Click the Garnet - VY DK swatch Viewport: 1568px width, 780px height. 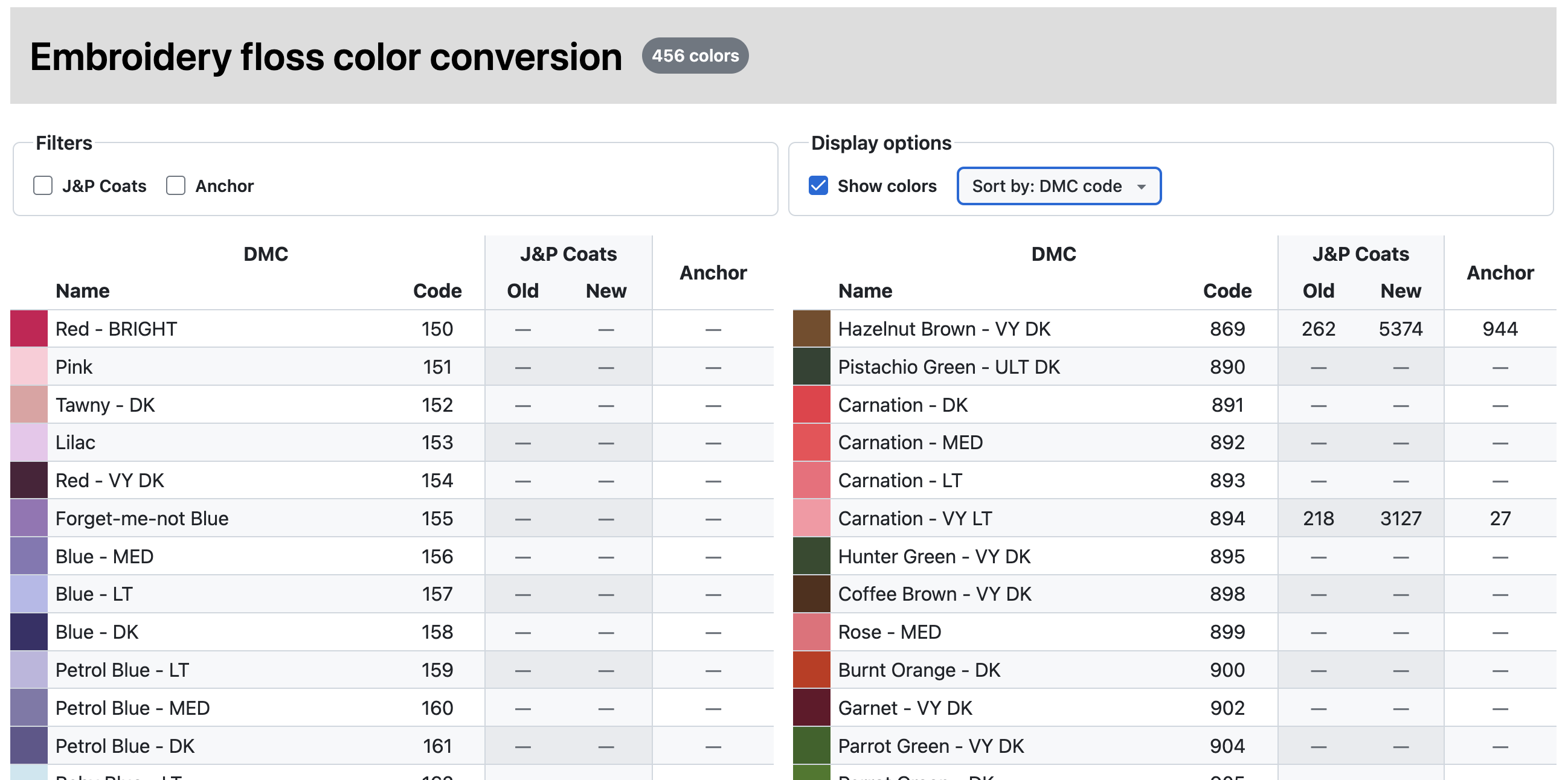pyautogui.click(x=811, y=708)
